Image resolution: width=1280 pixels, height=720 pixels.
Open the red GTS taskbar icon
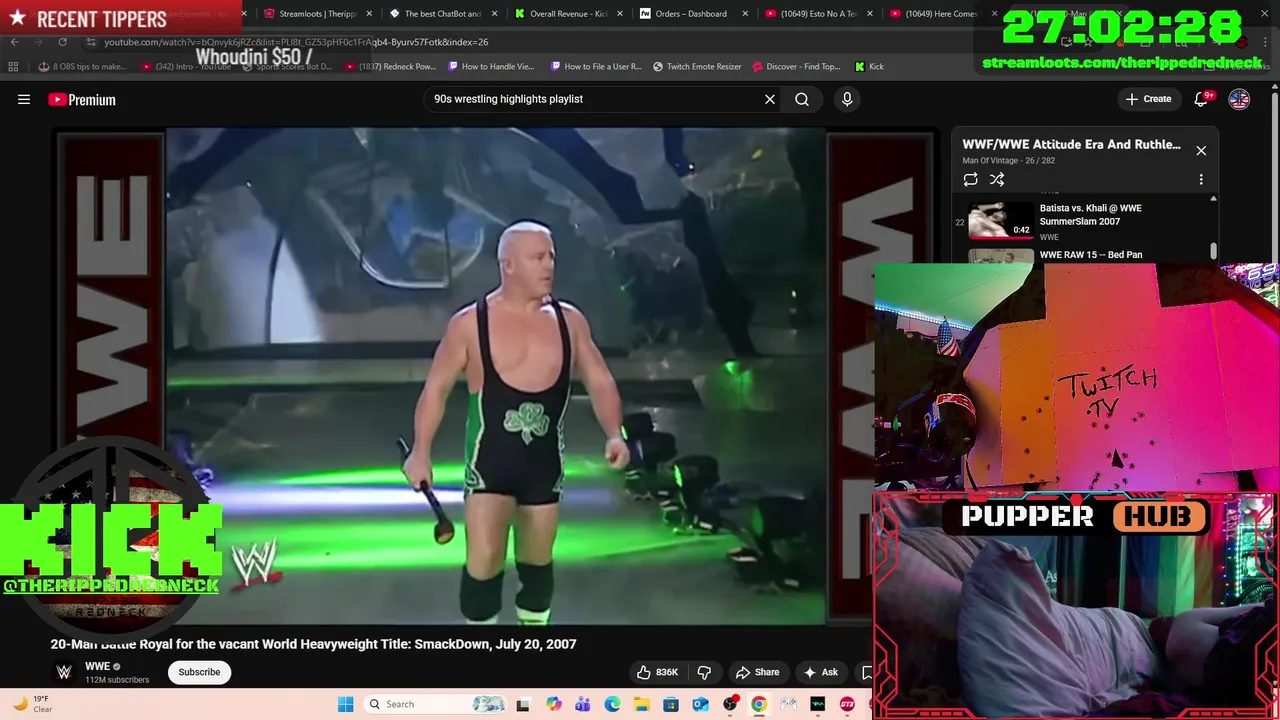click(847, 704)
